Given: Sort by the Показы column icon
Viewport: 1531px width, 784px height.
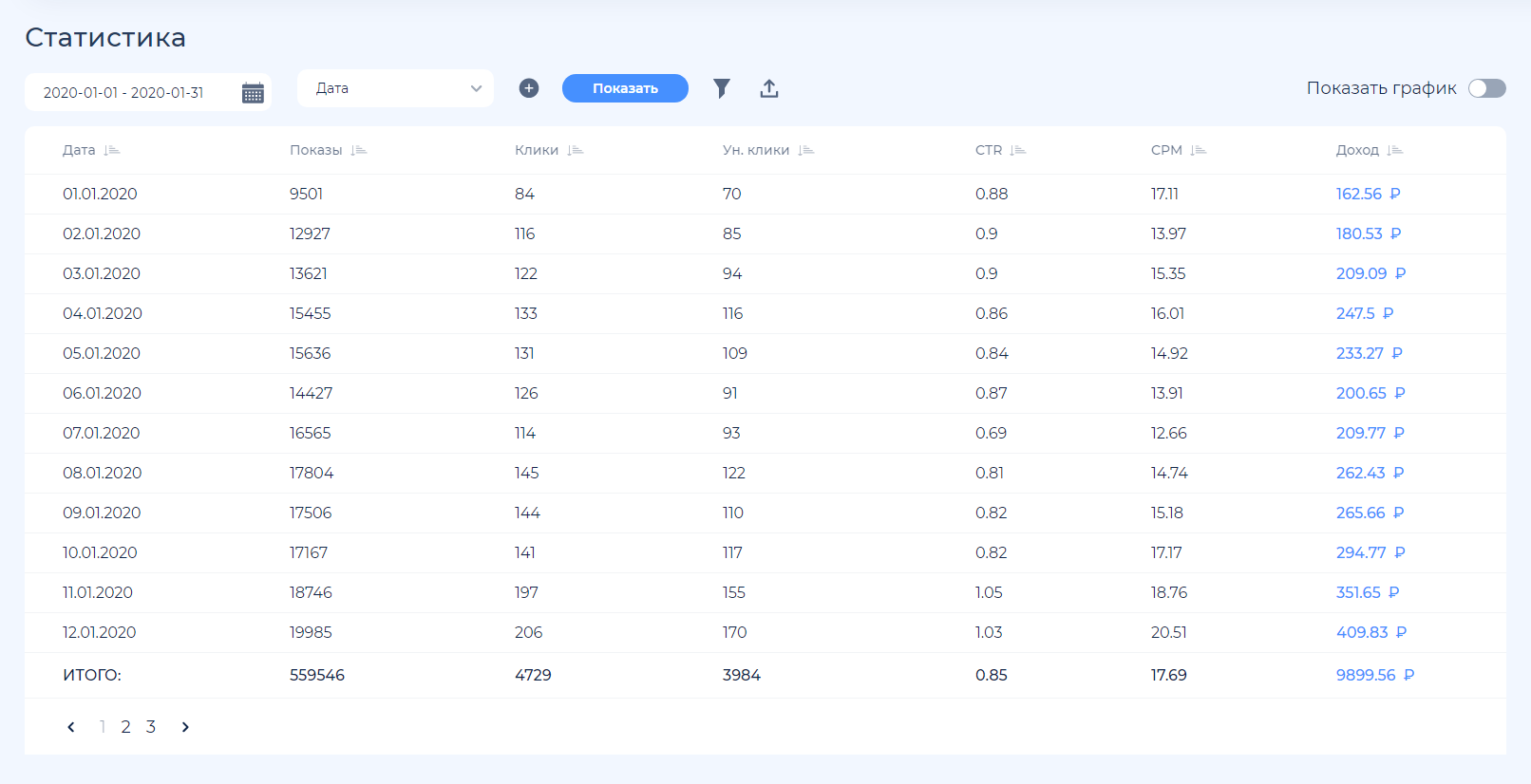Looking at the screenshot, I should [x=359, y=150].
